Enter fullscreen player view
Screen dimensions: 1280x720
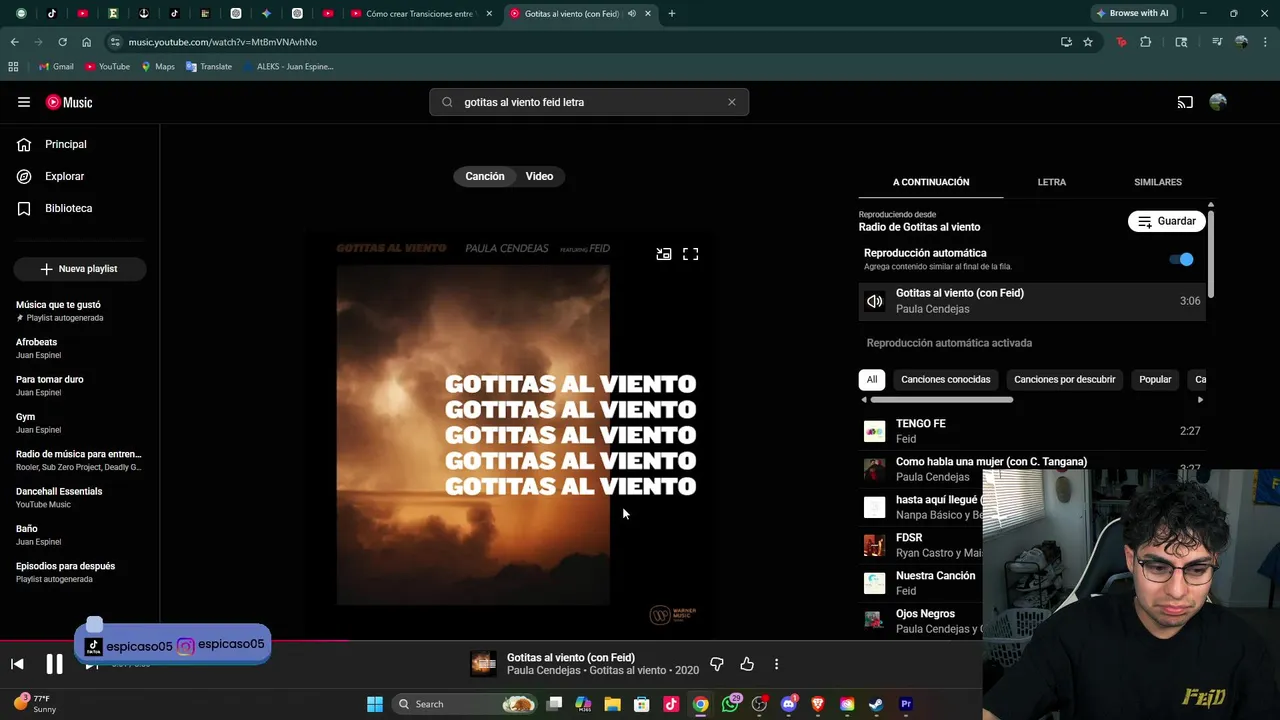pos(690,254)
